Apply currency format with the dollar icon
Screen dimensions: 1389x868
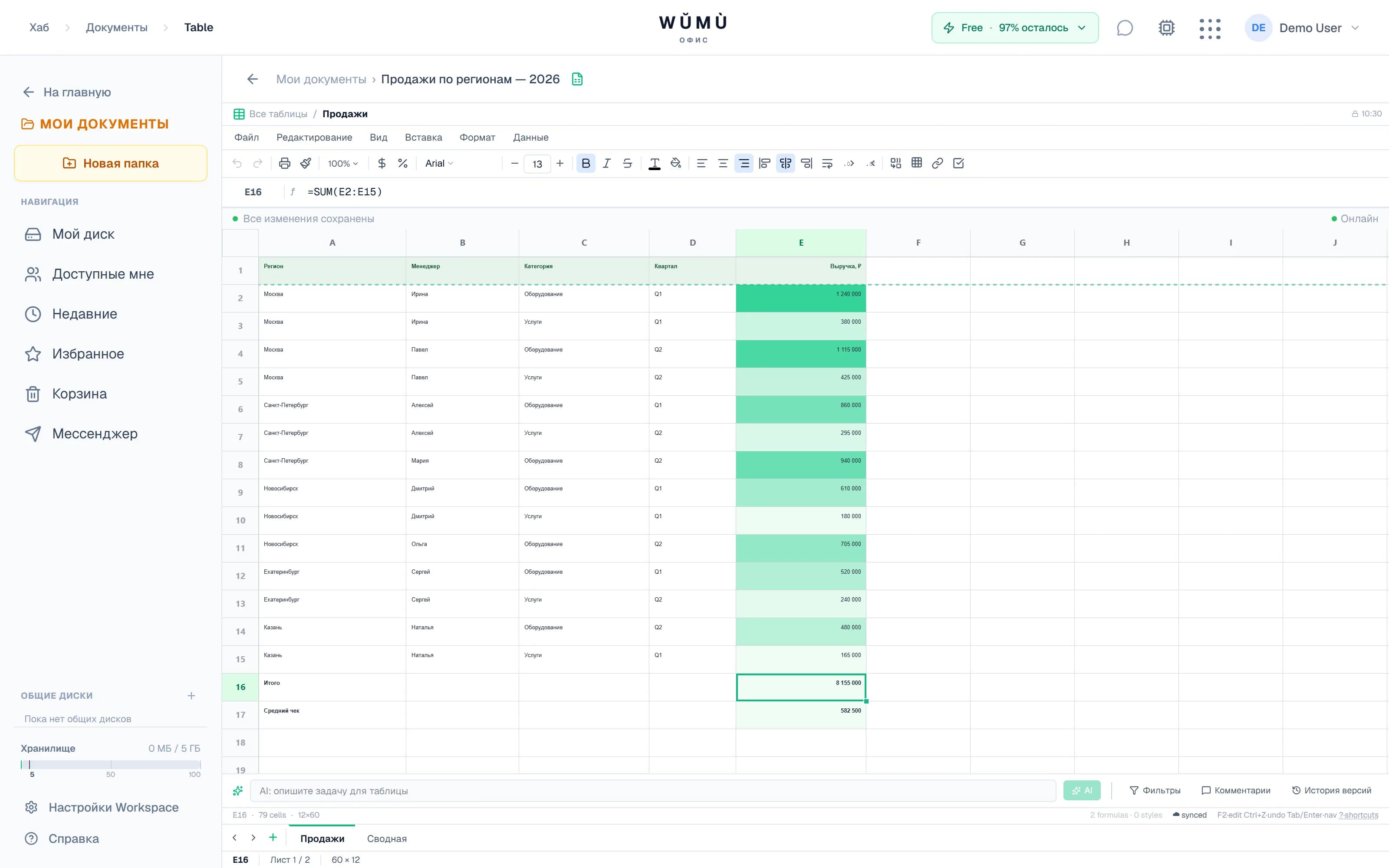[382, 164]
